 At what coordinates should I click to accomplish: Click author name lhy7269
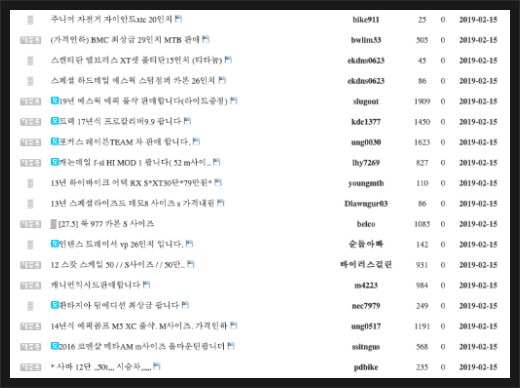pyautogui.click(x=366, y=163)
